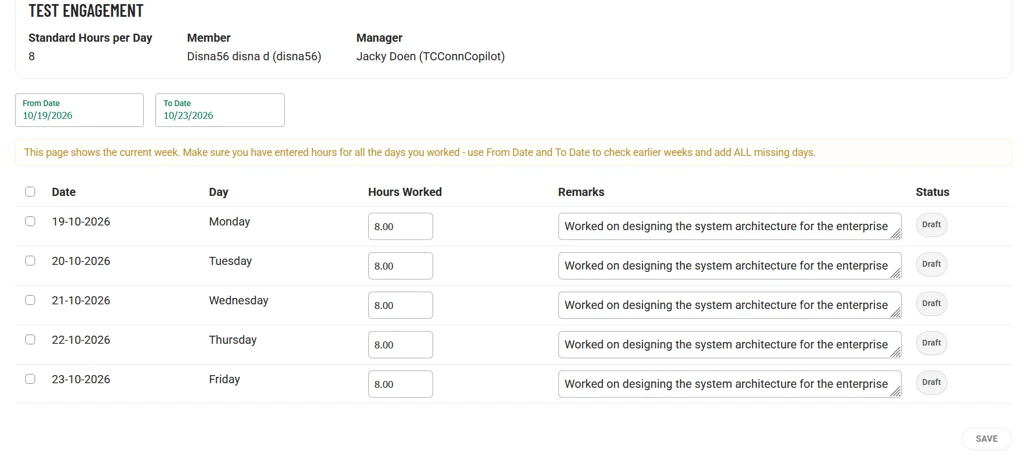The image size is (1024, 458).
Task: Click the Draft status badge for Friday
Action: coord(931,382)
